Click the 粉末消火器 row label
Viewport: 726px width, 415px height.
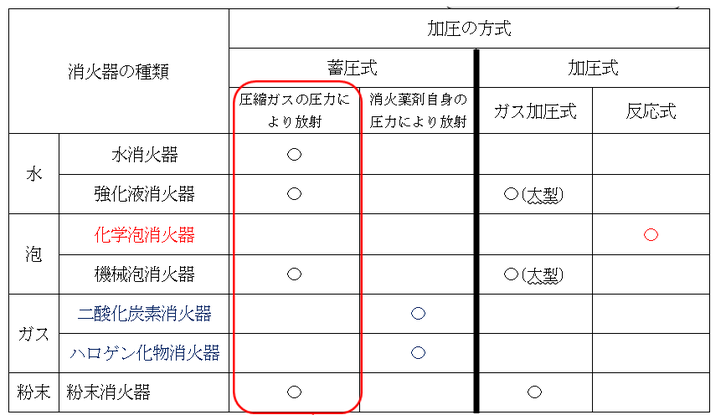click(108, 392)
